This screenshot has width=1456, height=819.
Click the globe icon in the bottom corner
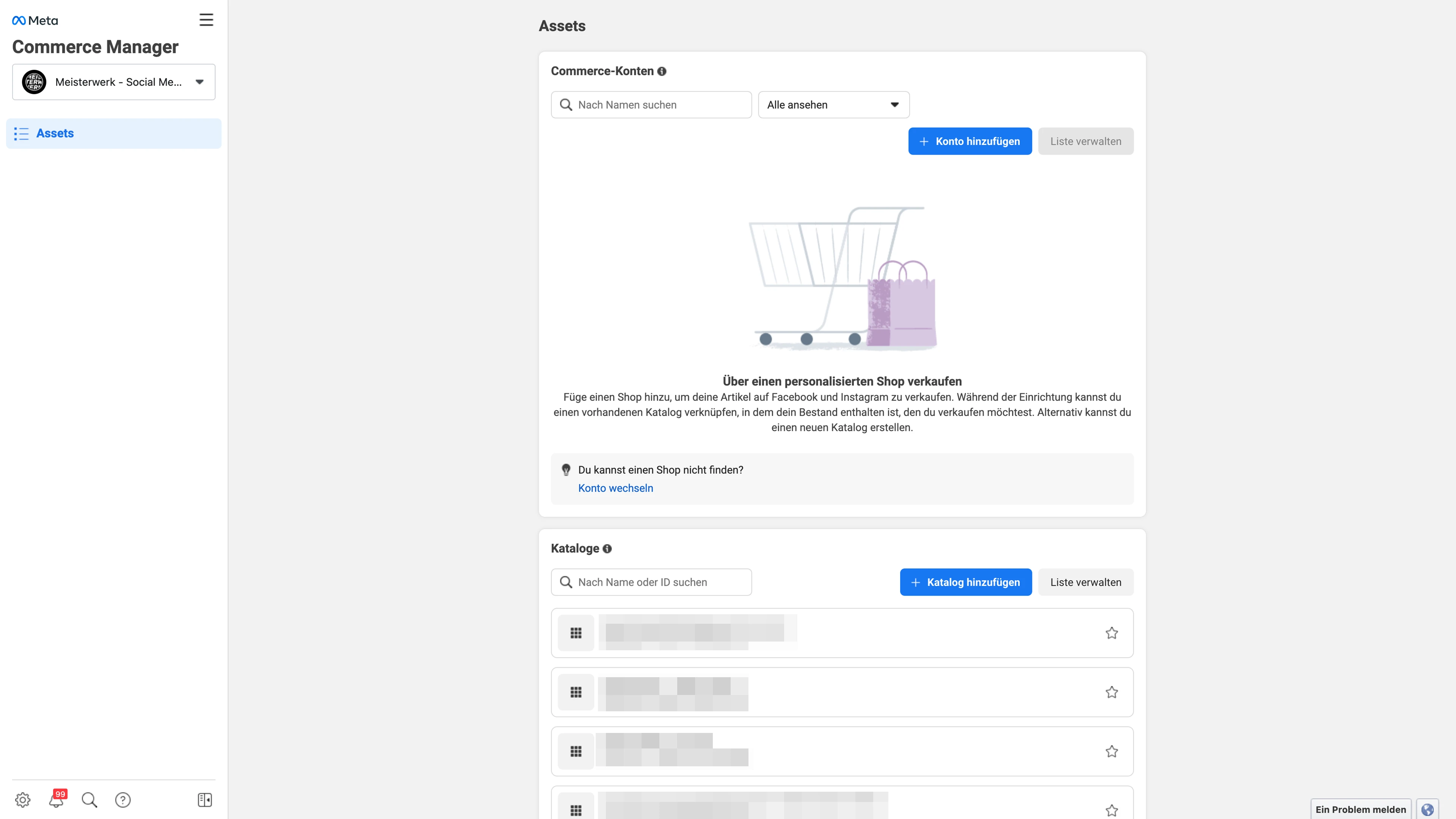coord(1428,810)
